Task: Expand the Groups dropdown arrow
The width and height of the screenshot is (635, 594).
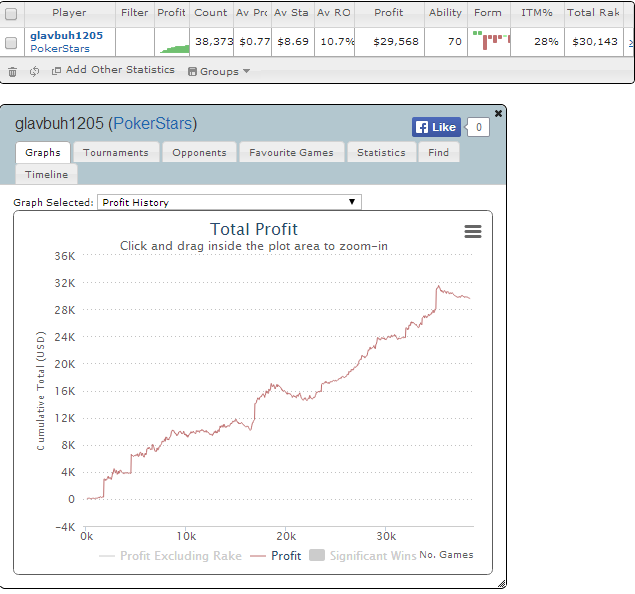Action: pyautogui.click(x=246, y=71)
